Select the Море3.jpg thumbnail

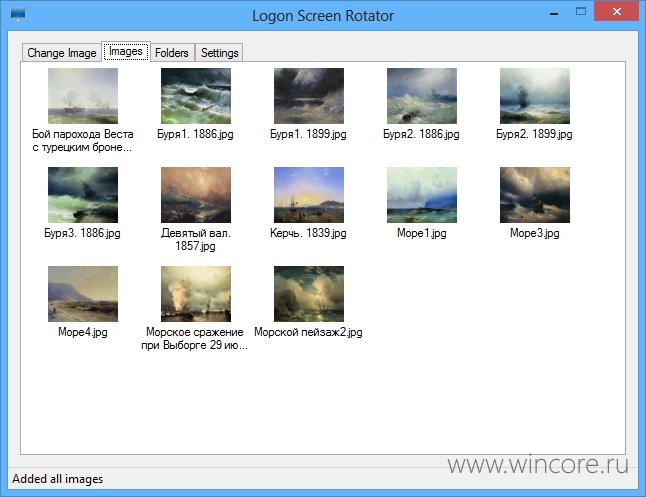(x=535, y=195)
